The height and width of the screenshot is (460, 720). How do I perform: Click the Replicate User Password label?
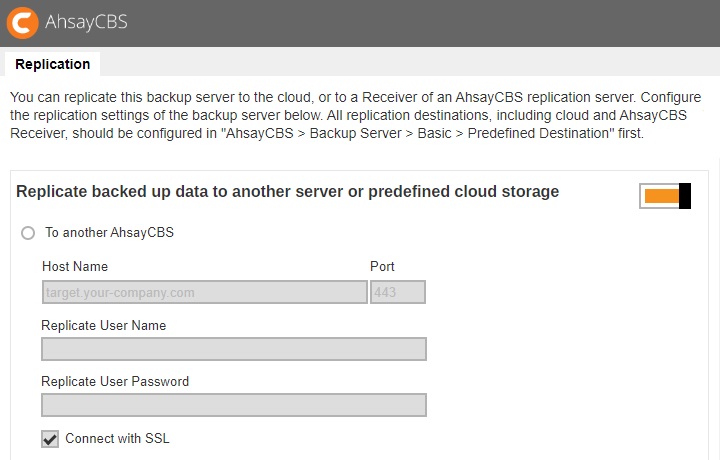(115, 381)
